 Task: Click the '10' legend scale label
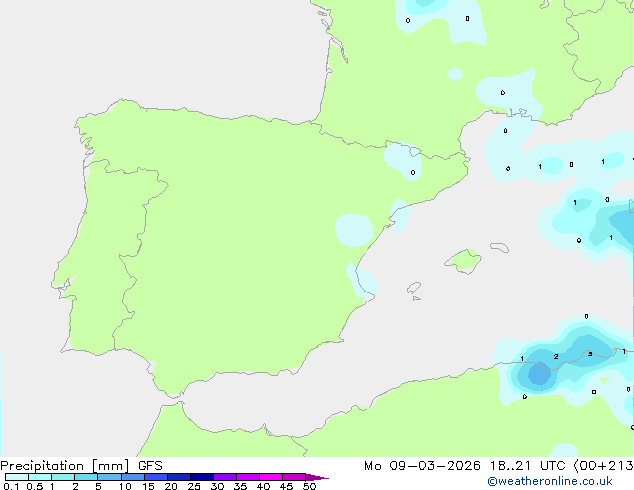[125, 486]
